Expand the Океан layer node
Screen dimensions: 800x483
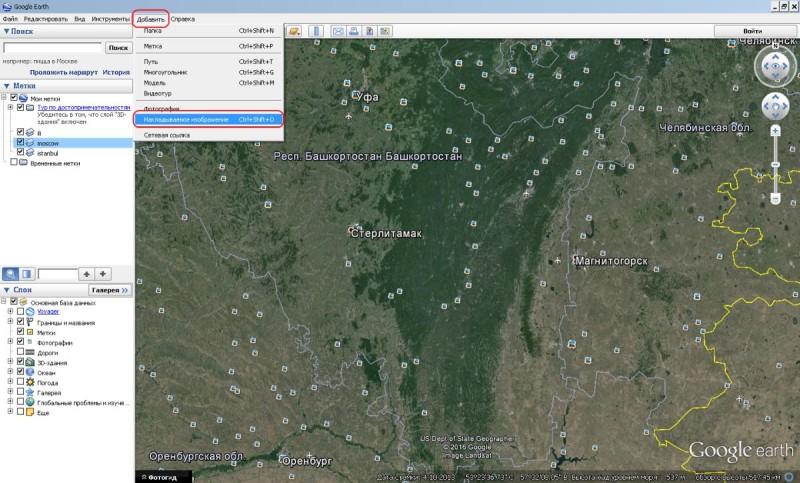[10, 372]
